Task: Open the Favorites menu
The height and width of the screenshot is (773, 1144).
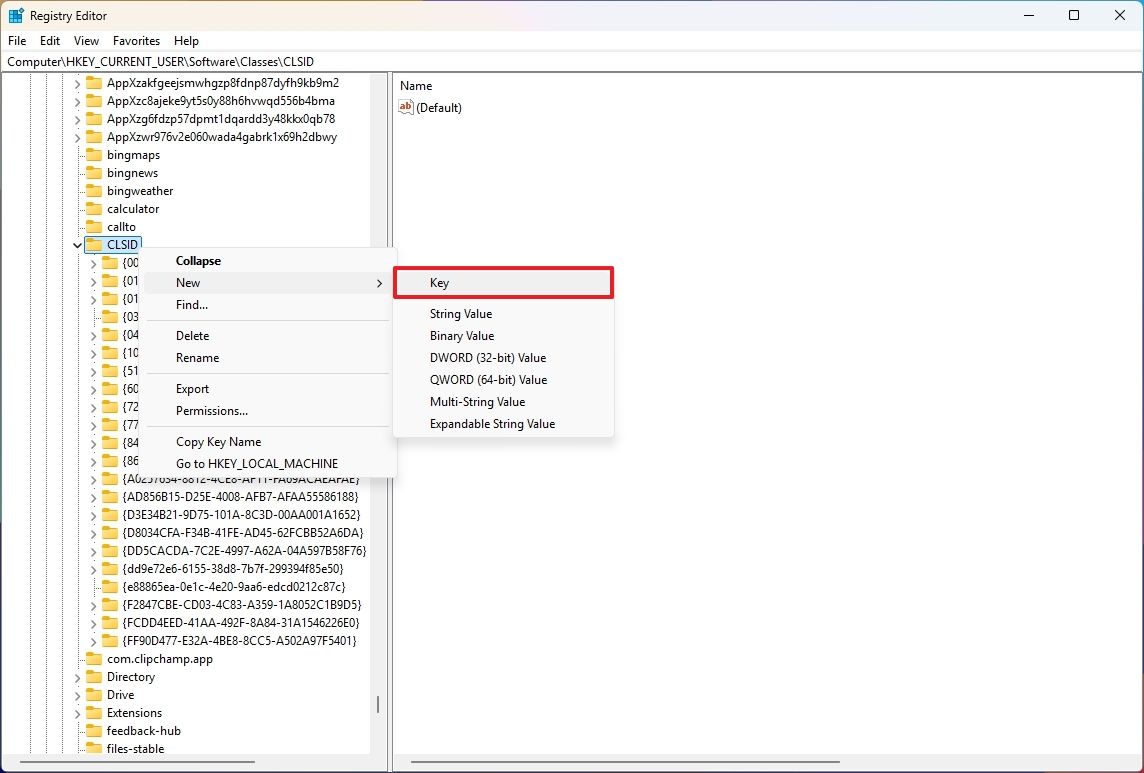Action: click(136, 40)
